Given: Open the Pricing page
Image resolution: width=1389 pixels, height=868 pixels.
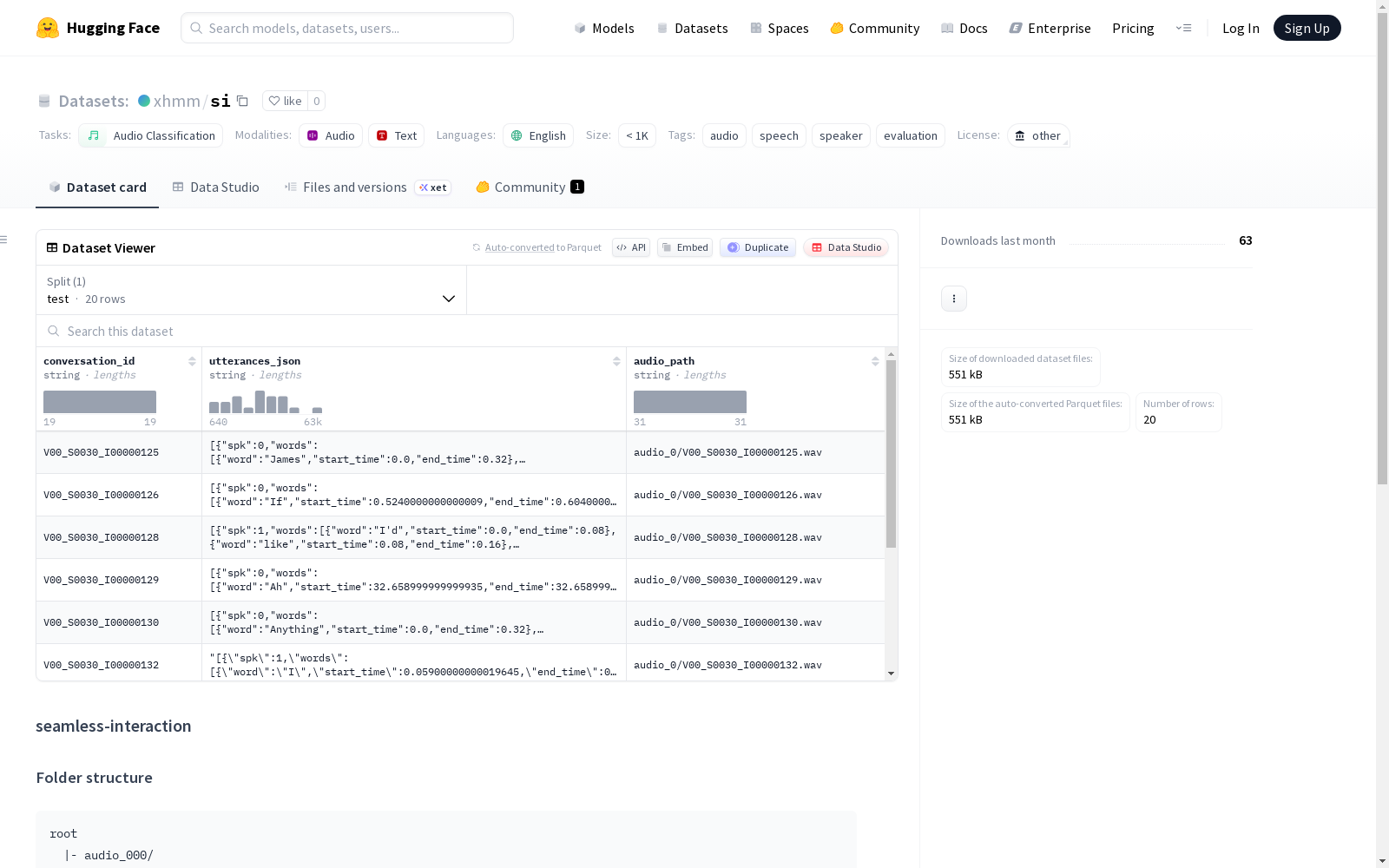Looking at the screenshot, I should (1133, 28).
